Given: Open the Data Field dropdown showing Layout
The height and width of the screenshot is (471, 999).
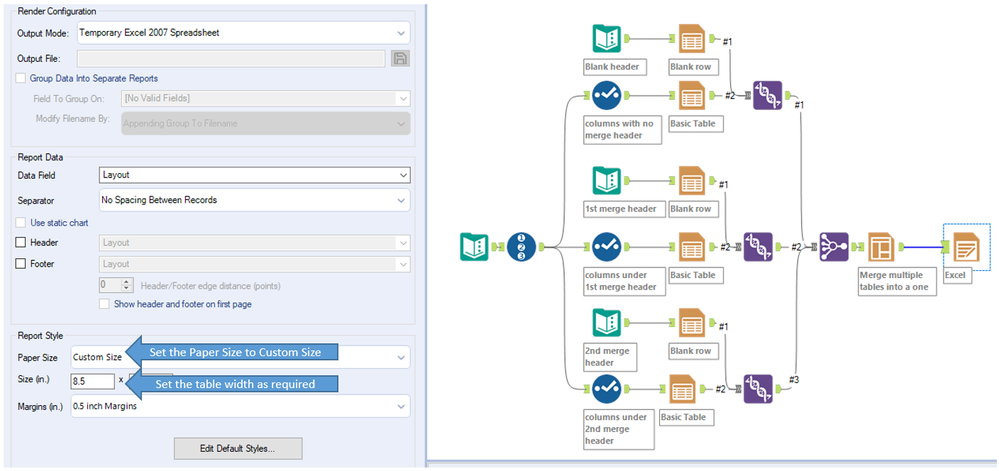Looking at the screenshot, I should pos(255,174).
